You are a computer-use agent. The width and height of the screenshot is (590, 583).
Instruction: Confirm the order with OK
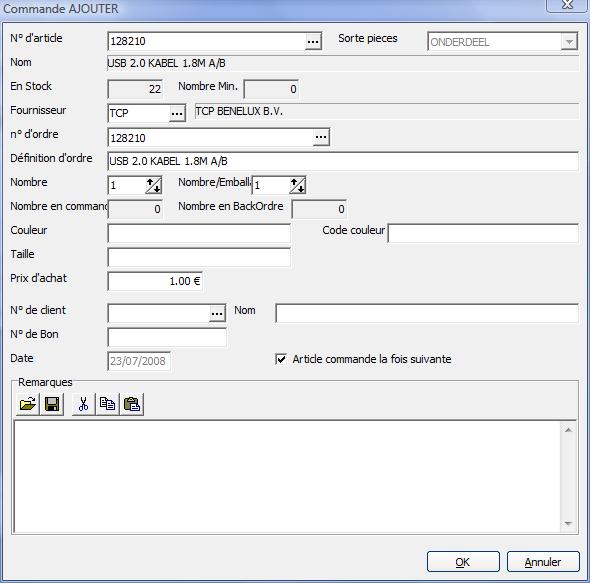tap(463, 562)
